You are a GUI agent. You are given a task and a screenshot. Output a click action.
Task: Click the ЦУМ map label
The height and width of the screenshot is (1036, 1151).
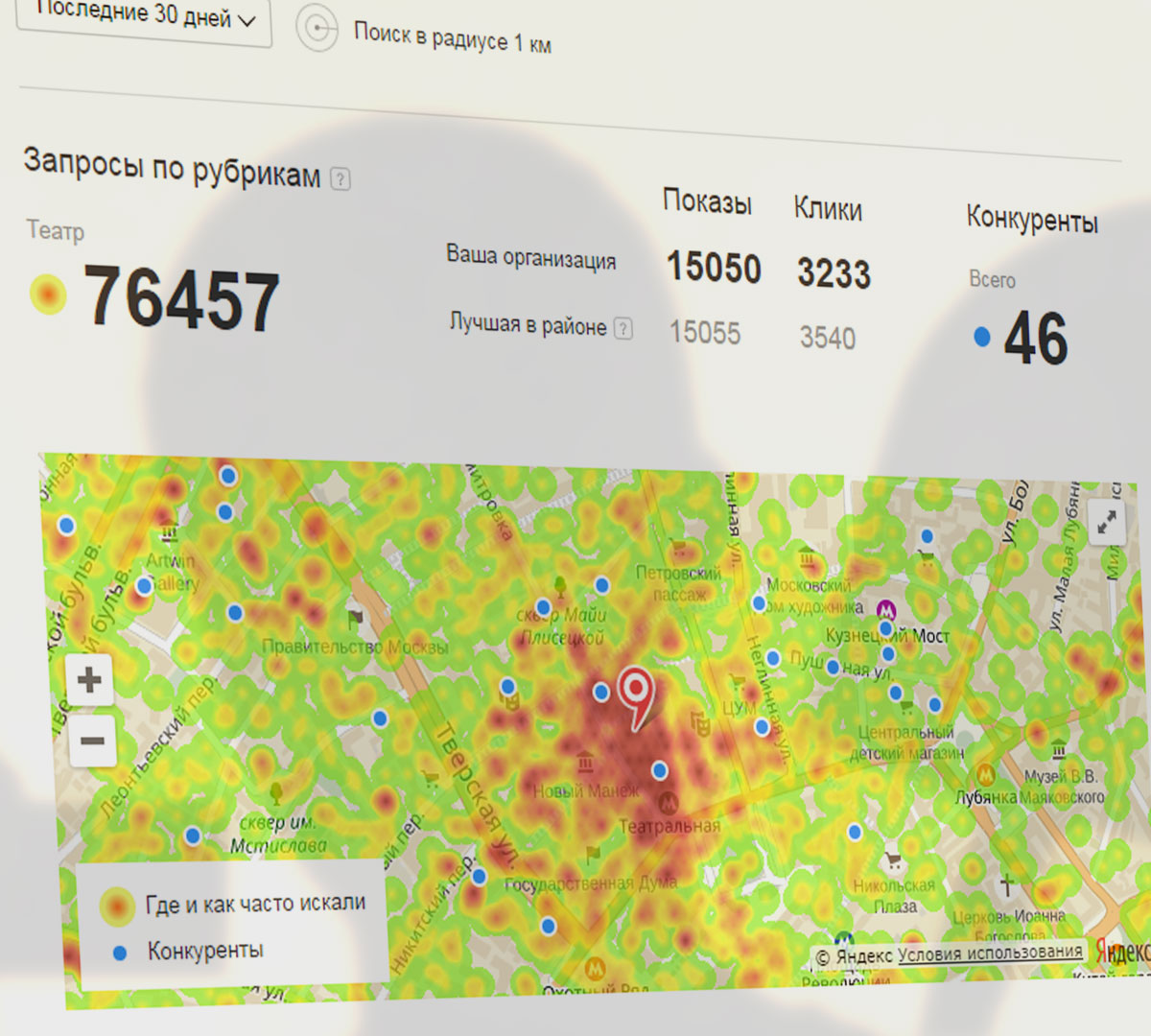[739, 708]
